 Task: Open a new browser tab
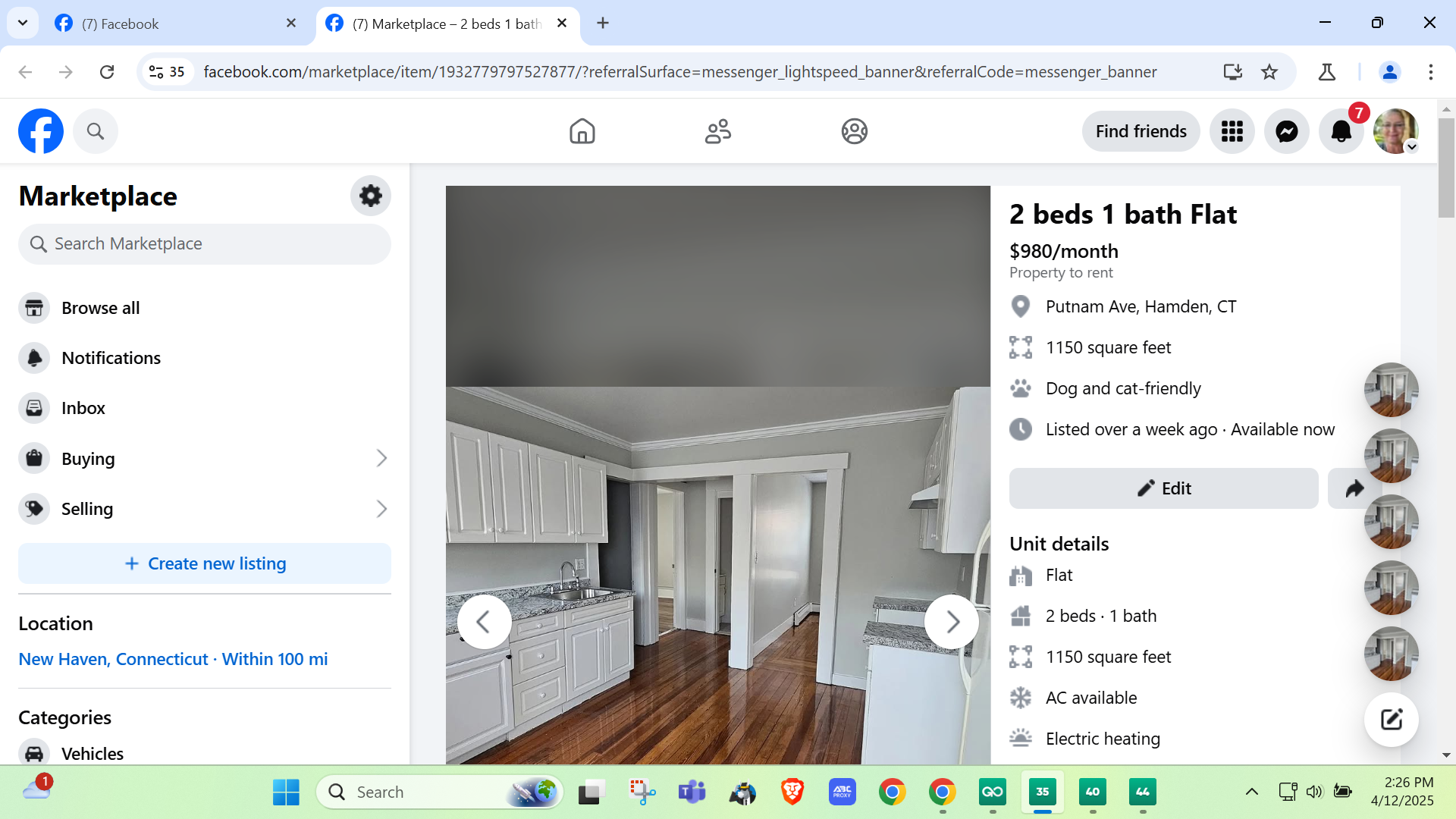[x=603, y=24]
